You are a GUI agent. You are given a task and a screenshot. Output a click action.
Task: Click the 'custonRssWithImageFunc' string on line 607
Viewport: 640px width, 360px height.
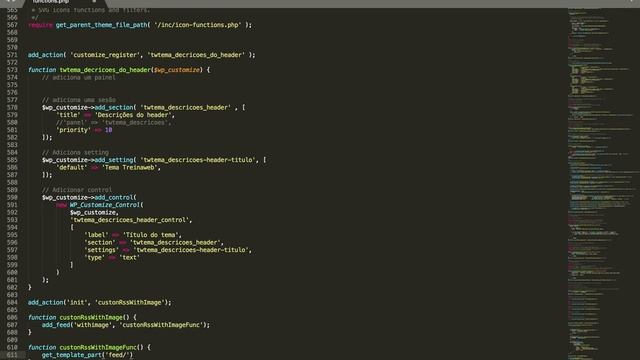click(x=161, y=325)
